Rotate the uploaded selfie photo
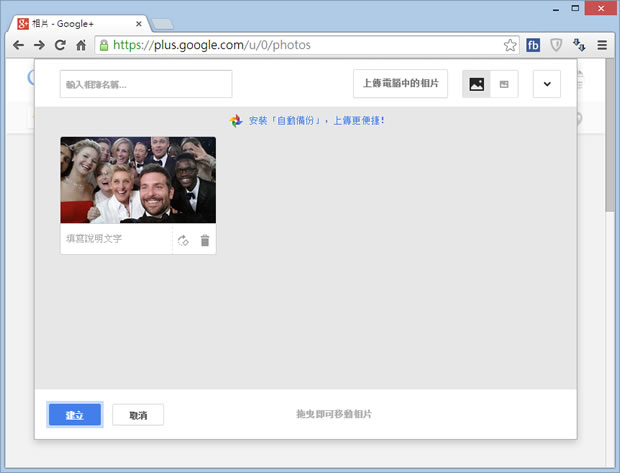The width and height of the screenshot is (620, 473). (x=183, y=240)
